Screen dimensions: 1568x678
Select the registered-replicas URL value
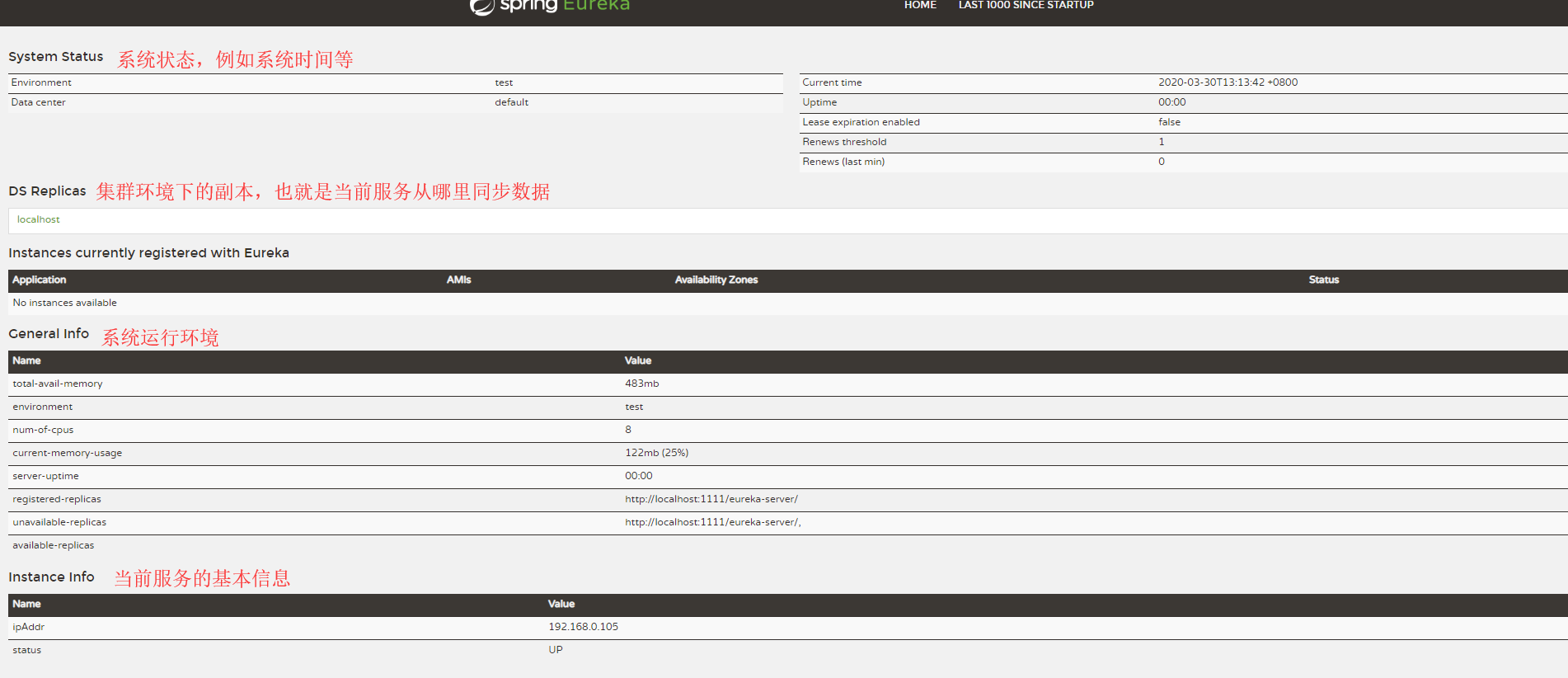[x=711, y=499]
